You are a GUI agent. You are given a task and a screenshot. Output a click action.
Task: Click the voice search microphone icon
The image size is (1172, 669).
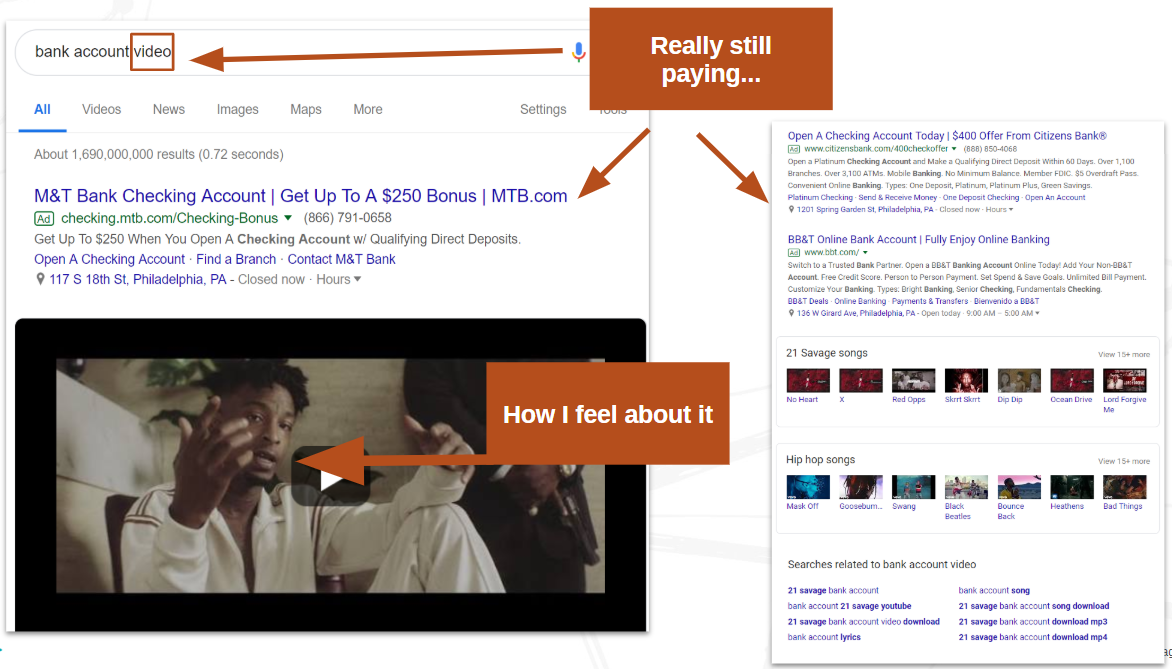tap(578, 52)
